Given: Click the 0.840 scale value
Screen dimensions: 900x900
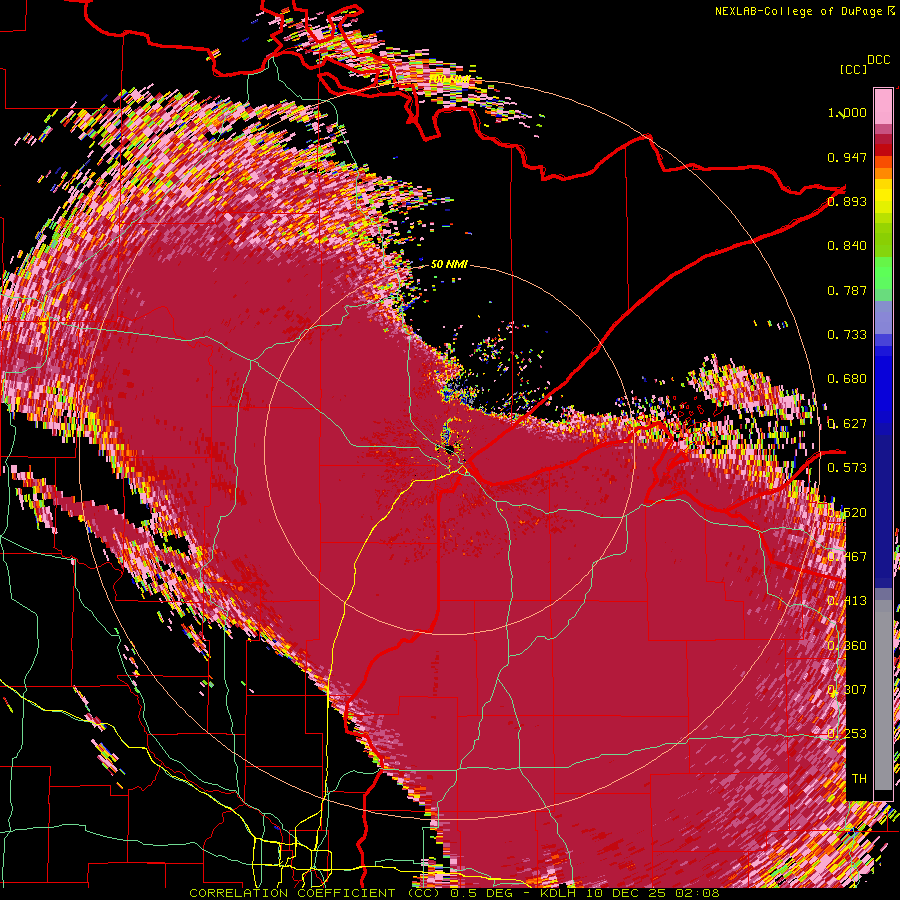Looking at the screenshot, I should 847,246.
